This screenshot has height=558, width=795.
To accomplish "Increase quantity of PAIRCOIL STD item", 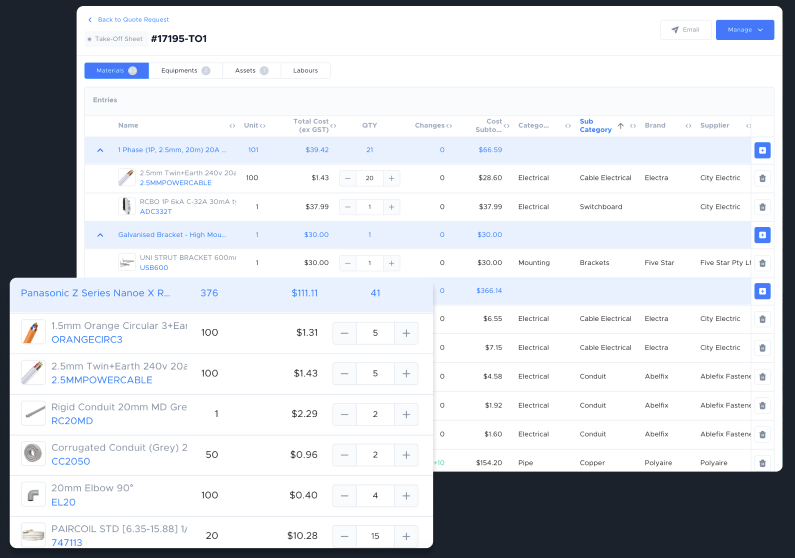I will click(406, 536).
